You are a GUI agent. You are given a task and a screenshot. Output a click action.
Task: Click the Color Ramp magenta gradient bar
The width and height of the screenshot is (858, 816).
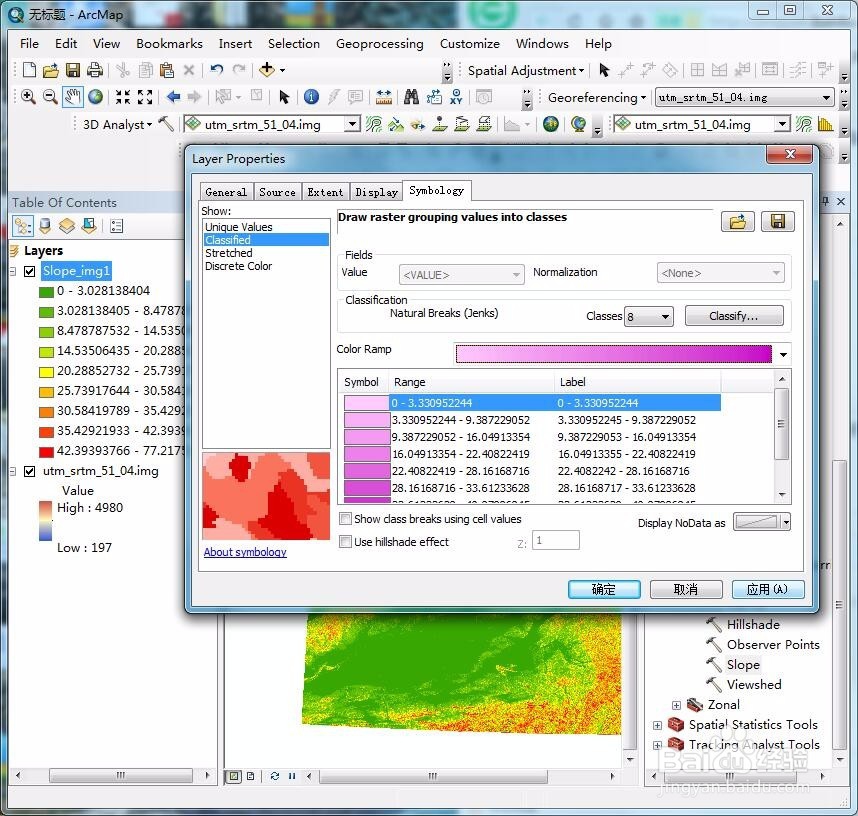(x=613, y=354)
